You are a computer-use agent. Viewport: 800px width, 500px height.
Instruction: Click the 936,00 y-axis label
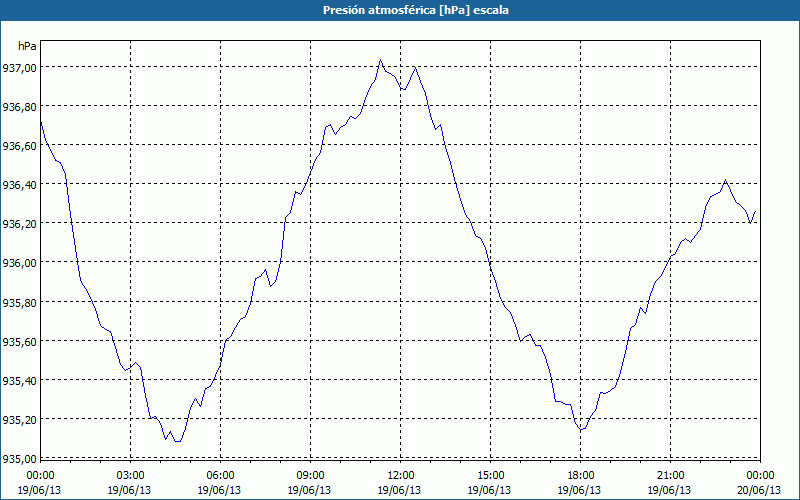(x=19, y=263)
